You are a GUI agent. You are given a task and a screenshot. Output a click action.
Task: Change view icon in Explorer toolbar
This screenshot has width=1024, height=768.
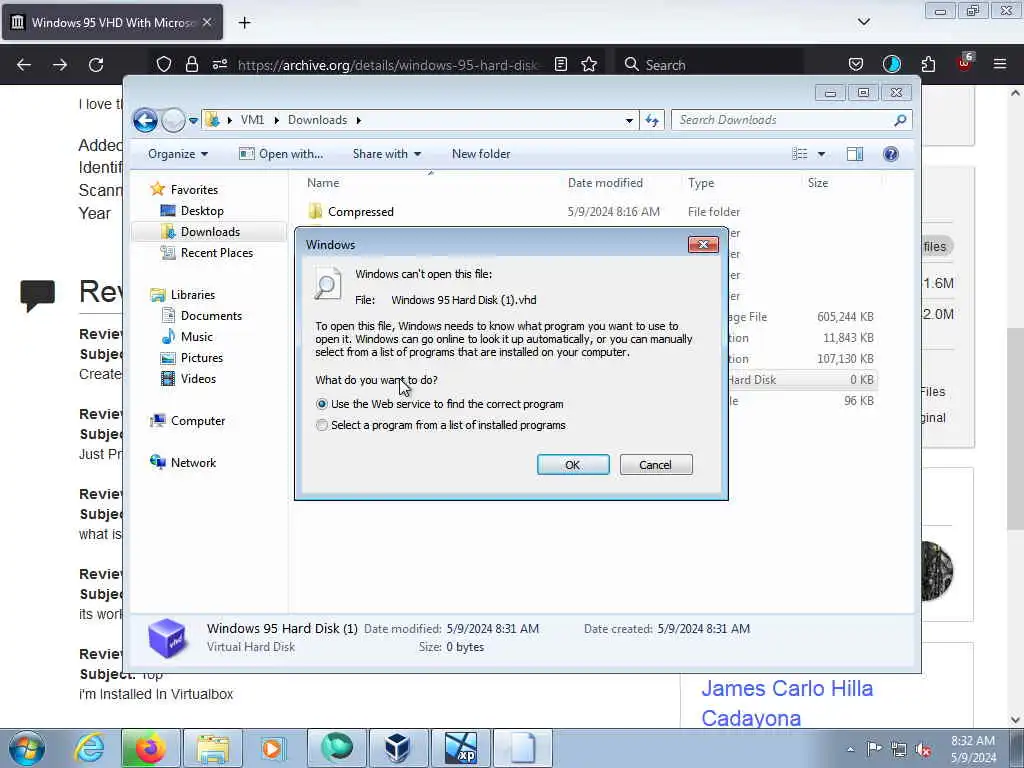pyautogui.click(x=800, y=154)
